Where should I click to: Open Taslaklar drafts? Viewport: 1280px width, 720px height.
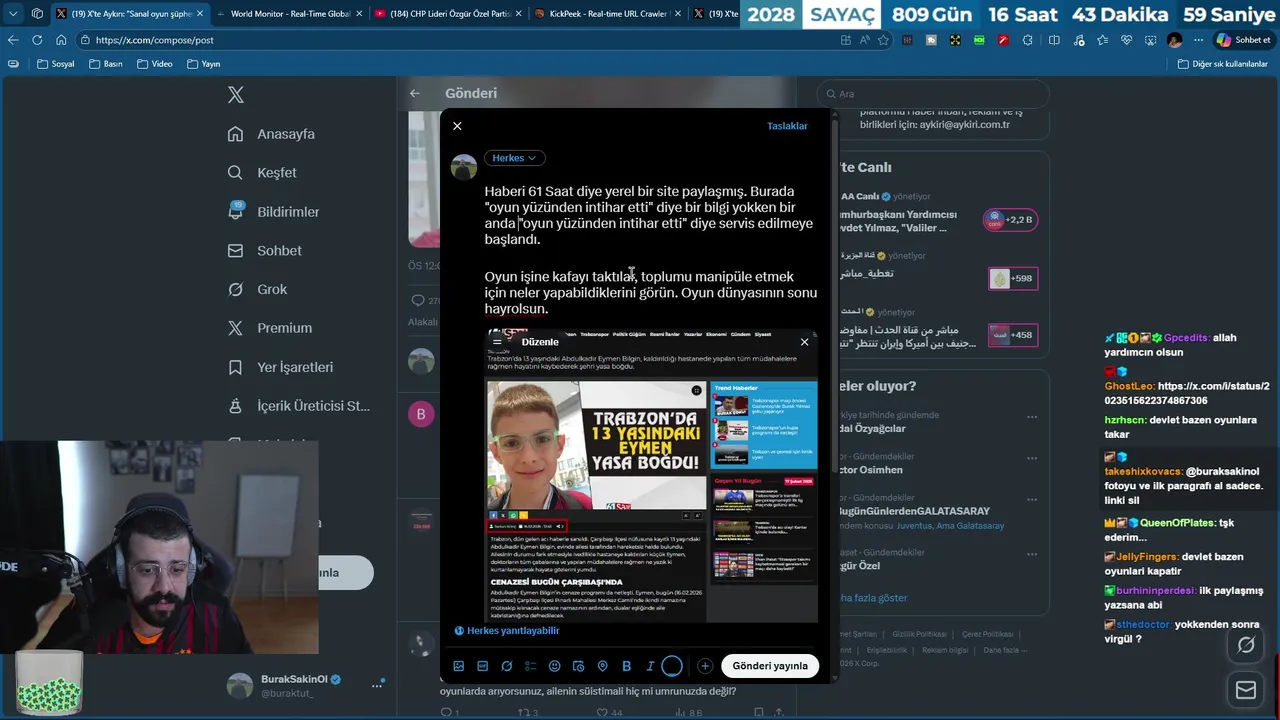pyautogui.click(x=787, y=126)
